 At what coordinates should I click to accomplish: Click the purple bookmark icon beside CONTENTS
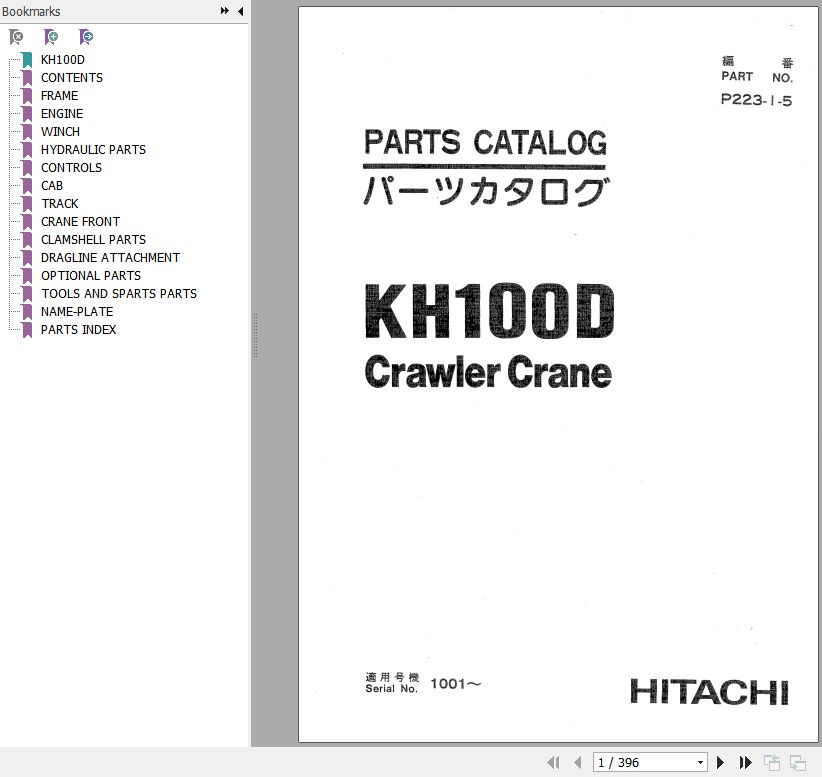tap(27, 78)
